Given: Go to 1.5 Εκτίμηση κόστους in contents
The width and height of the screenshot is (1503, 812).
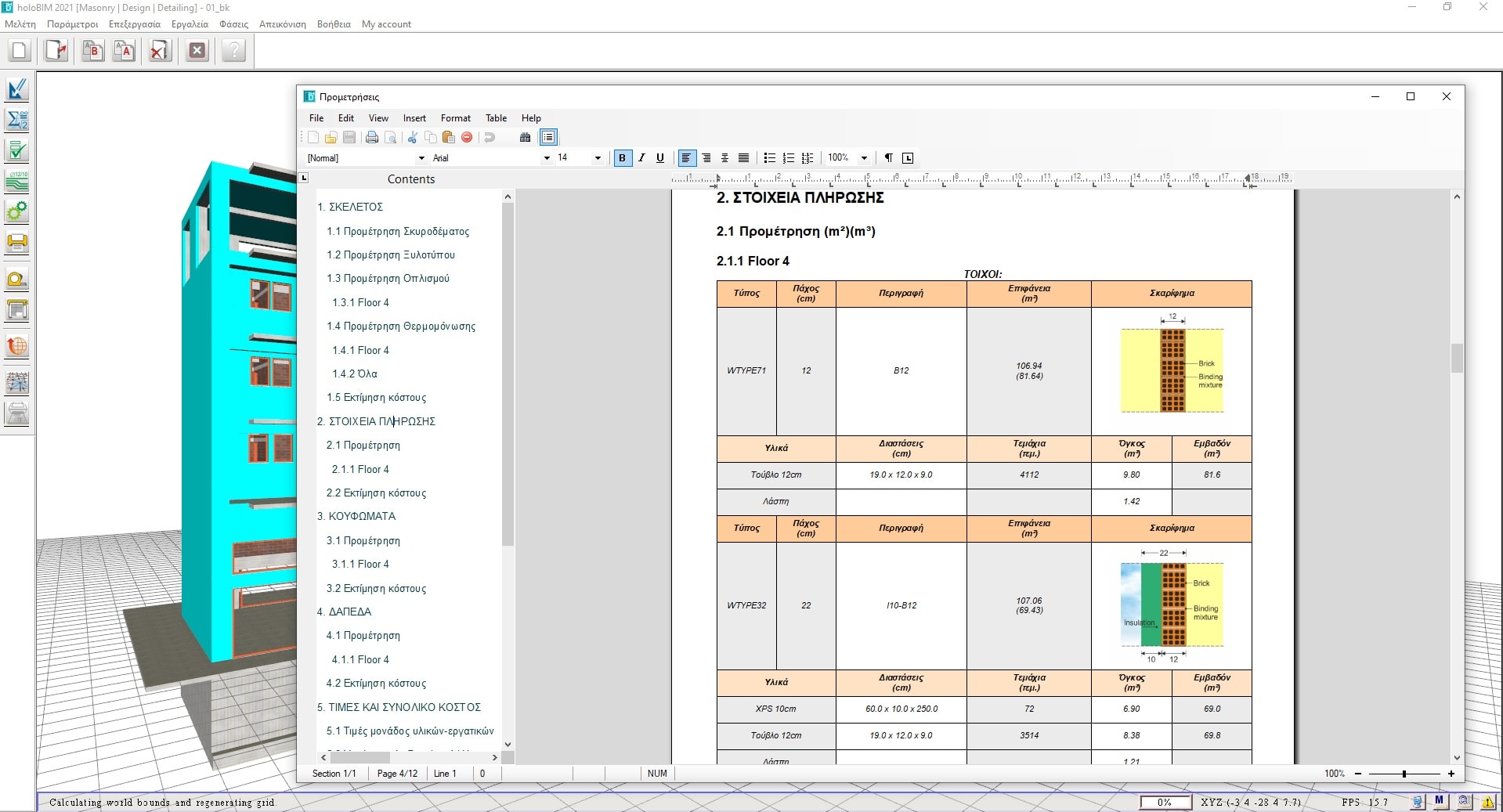Looking at the screenshot, I should coord(376,397).
